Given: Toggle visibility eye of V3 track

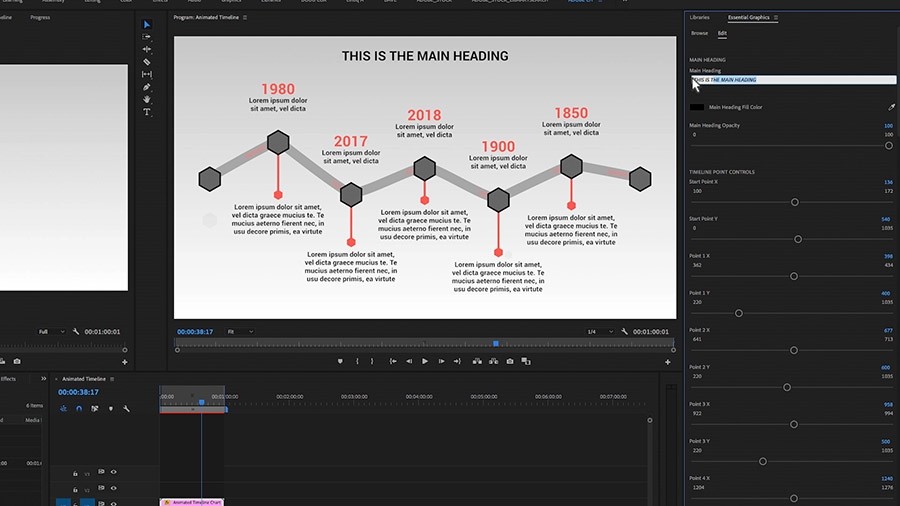Looking at the screenshot, I should click(x=114, y=472).
